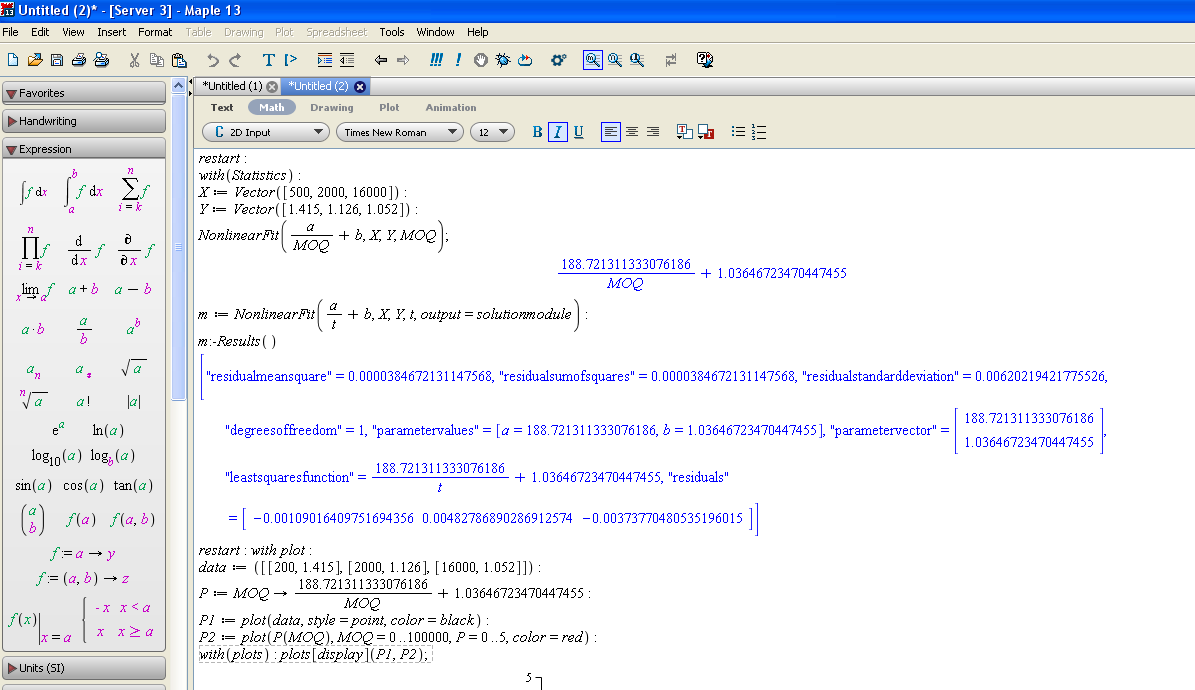This screenshot has height=690, width=1195.
Task: Copy the selection
Action: pos(156,60)
